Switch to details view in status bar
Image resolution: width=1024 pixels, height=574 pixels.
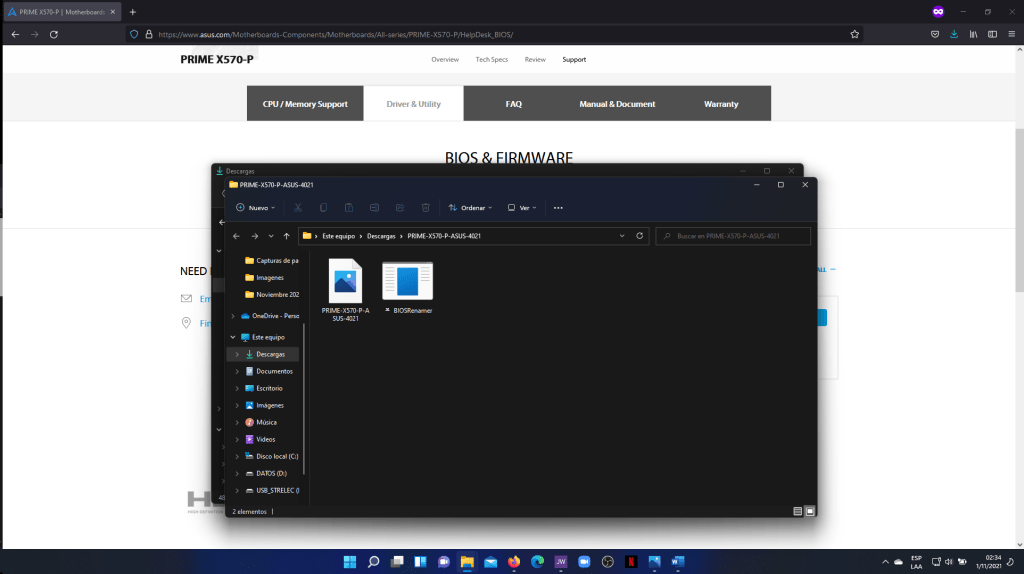[797, 511]
